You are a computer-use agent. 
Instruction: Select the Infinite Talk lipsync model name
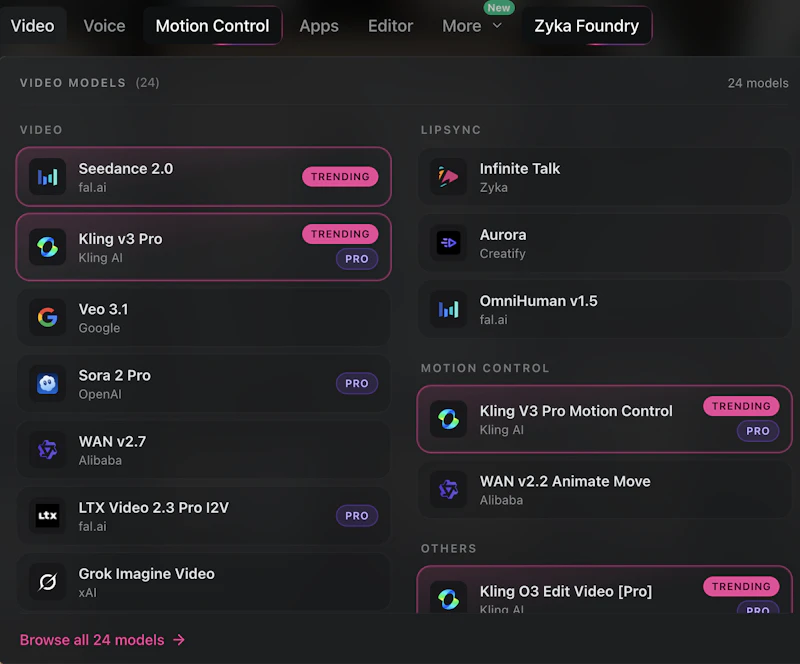coord(520,168)
